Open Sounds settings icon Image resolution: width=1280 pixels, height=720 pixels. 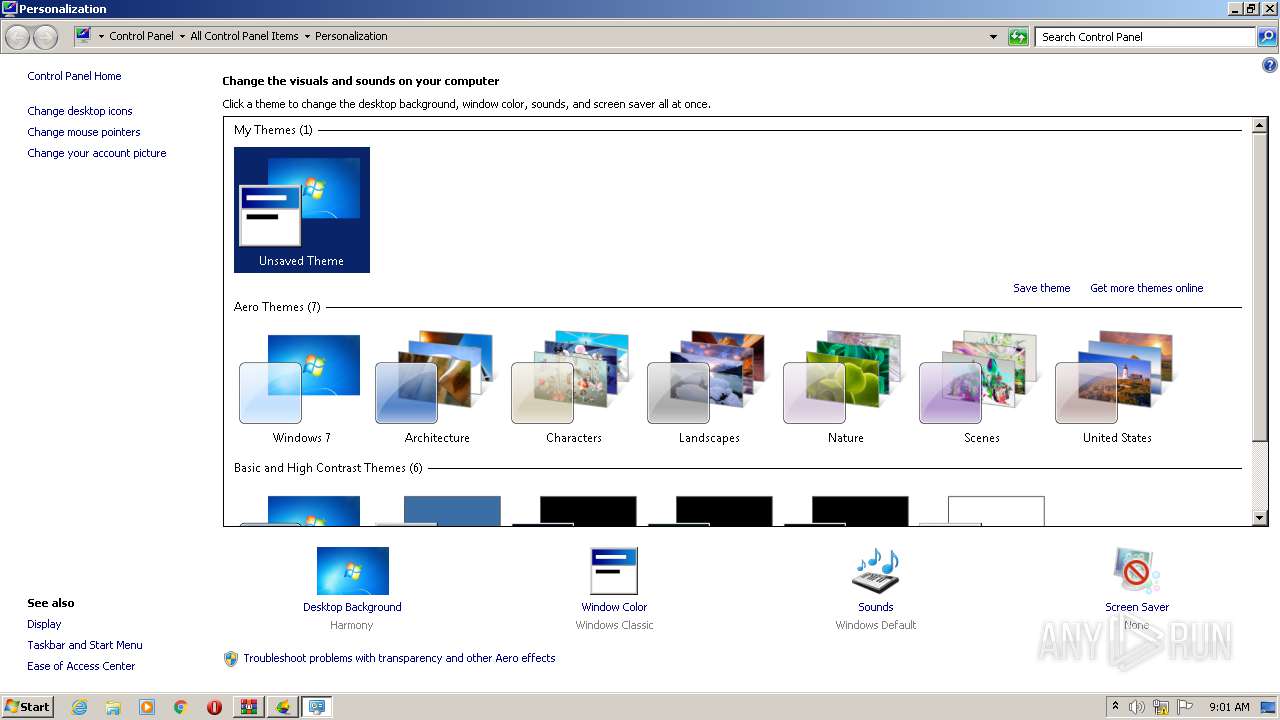875,571
